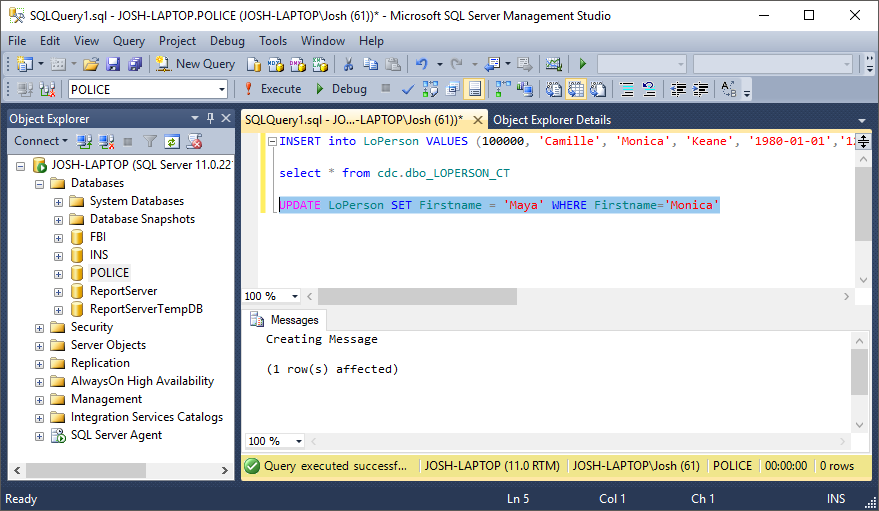
Task: Switch to Object Explorer Details tab
Action: (552, 119)
